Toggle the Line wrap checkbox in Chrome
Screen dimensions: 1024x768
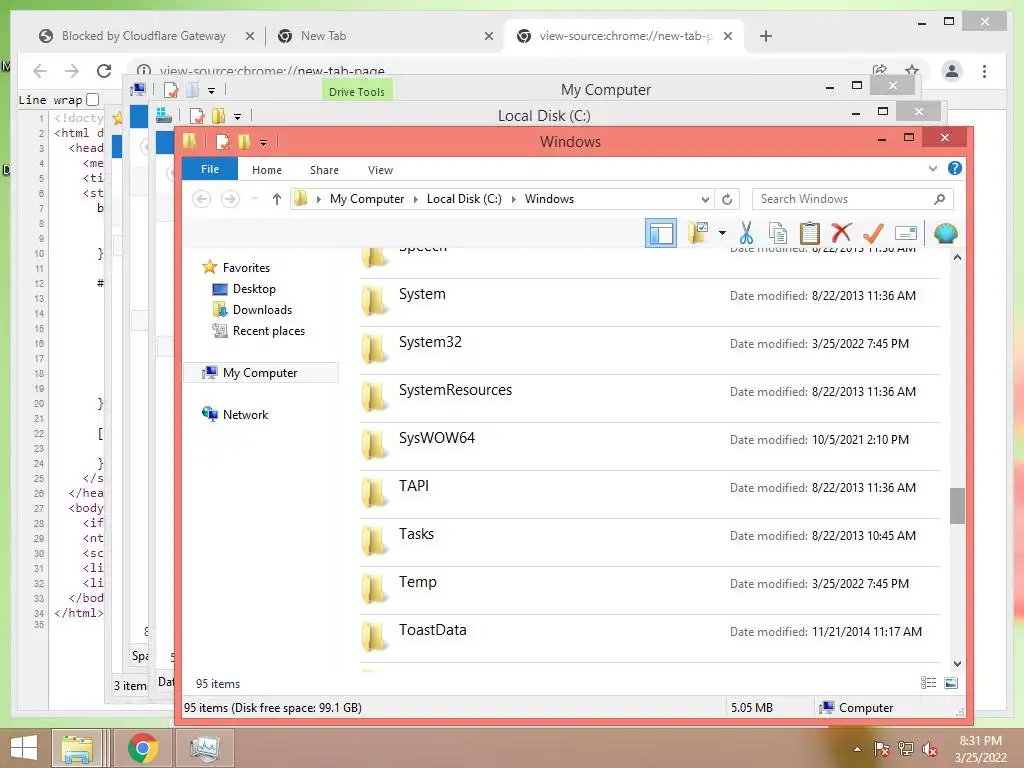(93, 99)
